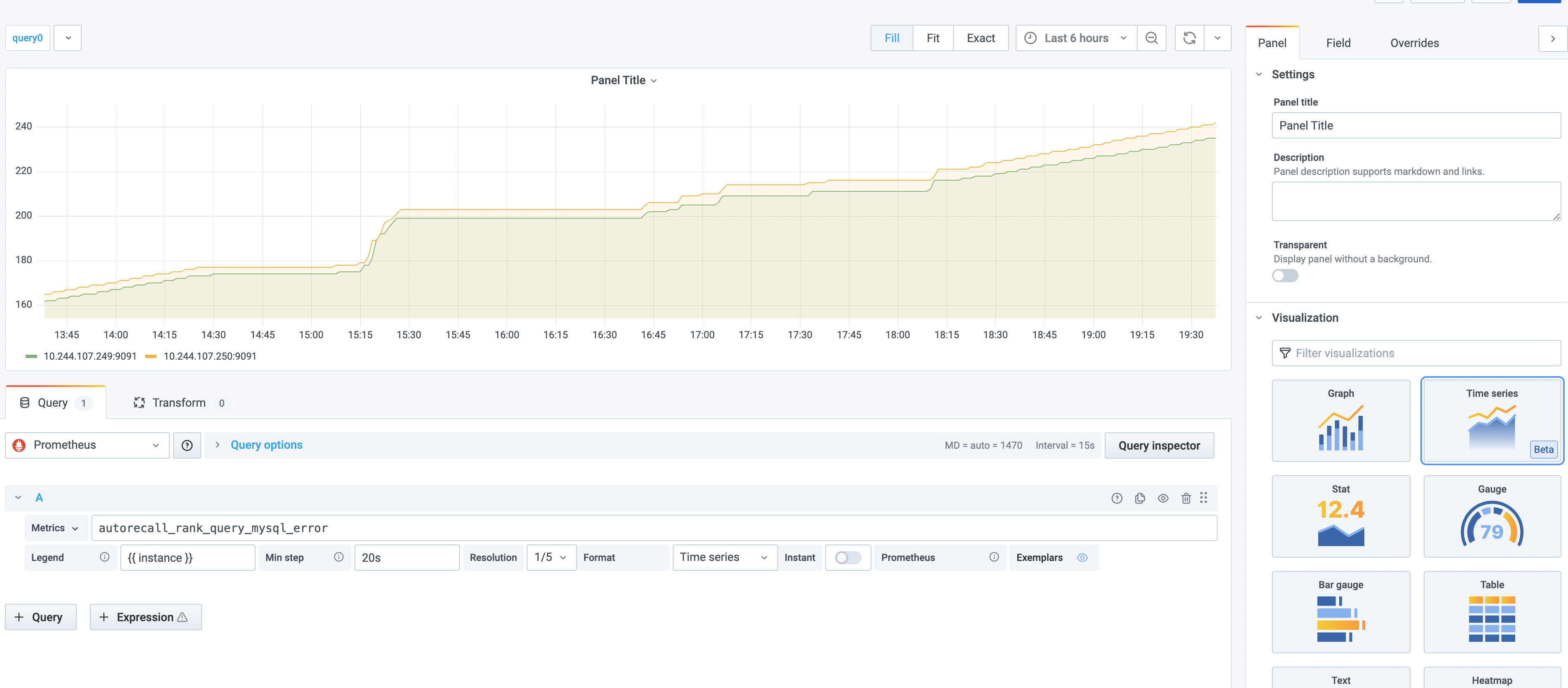This screenshot has height=688, width=1568.
Task: Show query A help icon
Action: (1116, 498)
